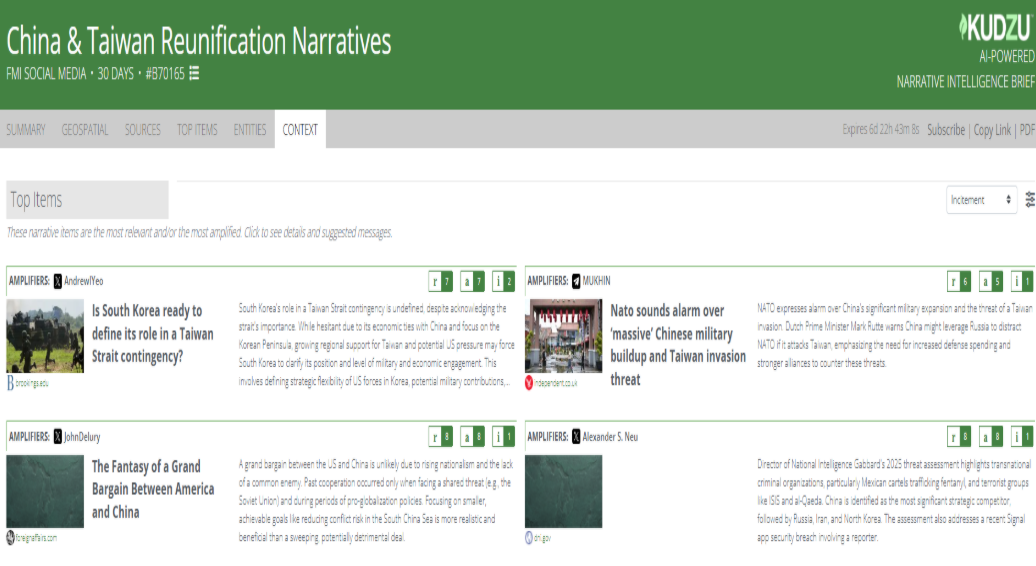This screenshot has width=1036, height=566.
Task: Click the "i 1" badge on Grand Bargain item
Action: point(504,437)
